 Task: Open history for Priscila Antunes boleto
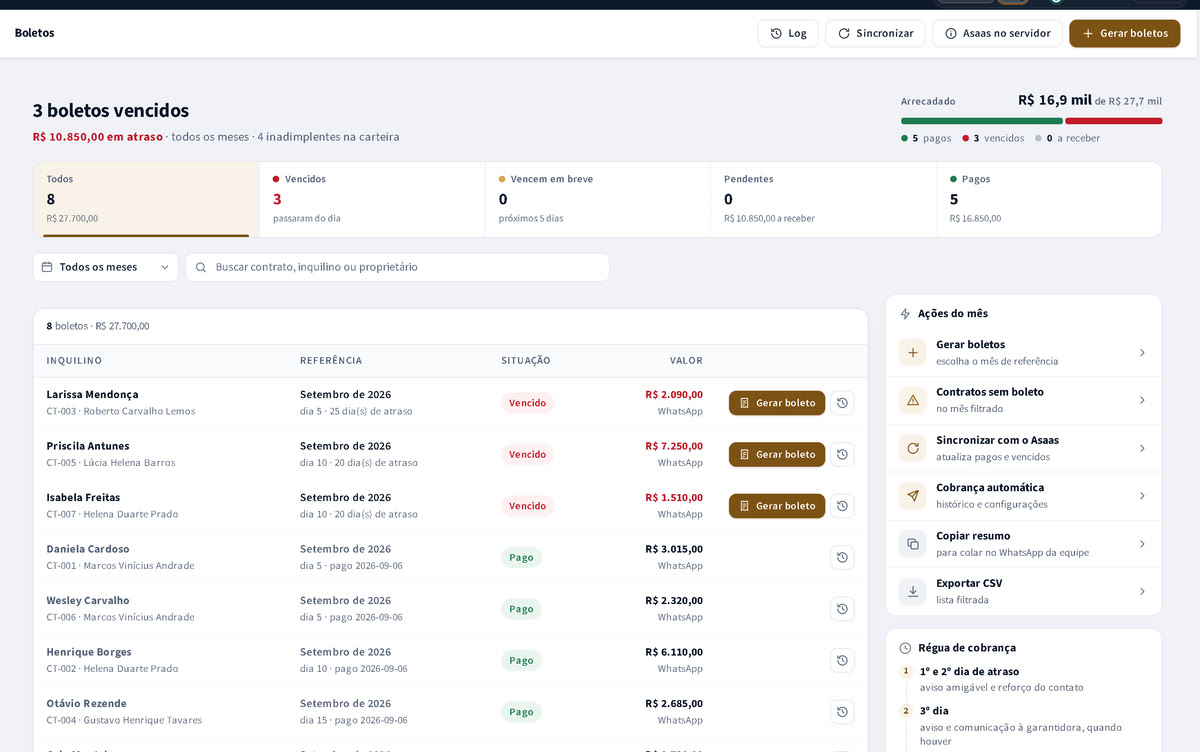coord(842,454)
